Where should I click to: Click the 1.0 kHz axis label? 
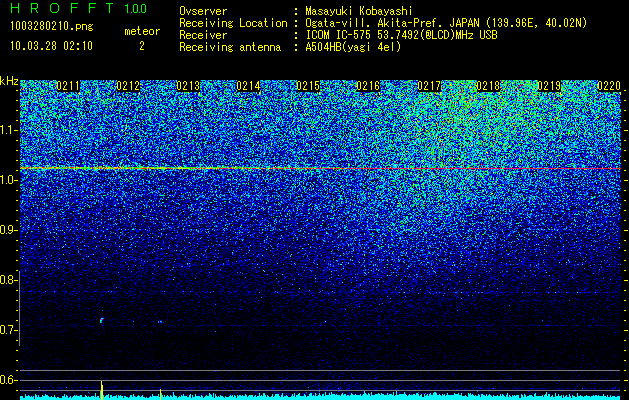click(x=9, y=180)
